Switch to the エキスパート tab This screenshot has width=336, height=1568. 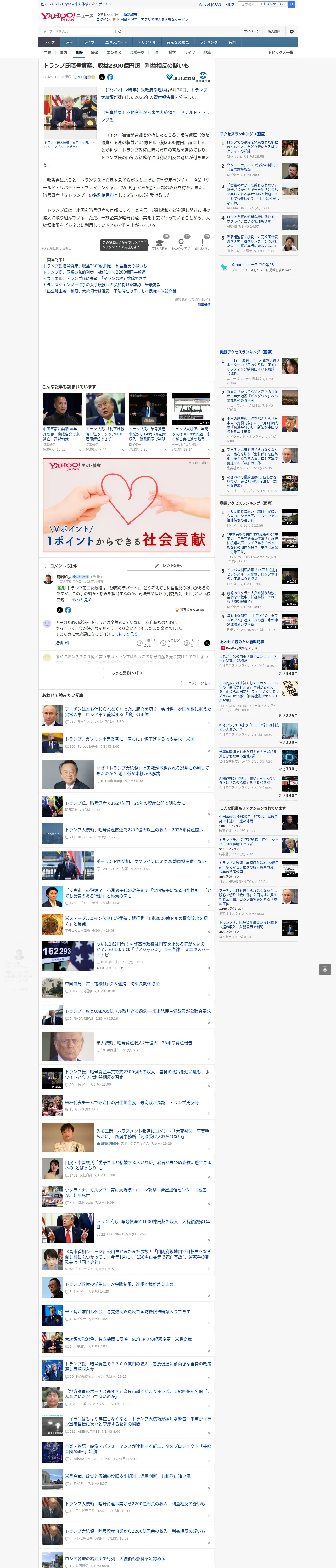(x=116, y=43)
